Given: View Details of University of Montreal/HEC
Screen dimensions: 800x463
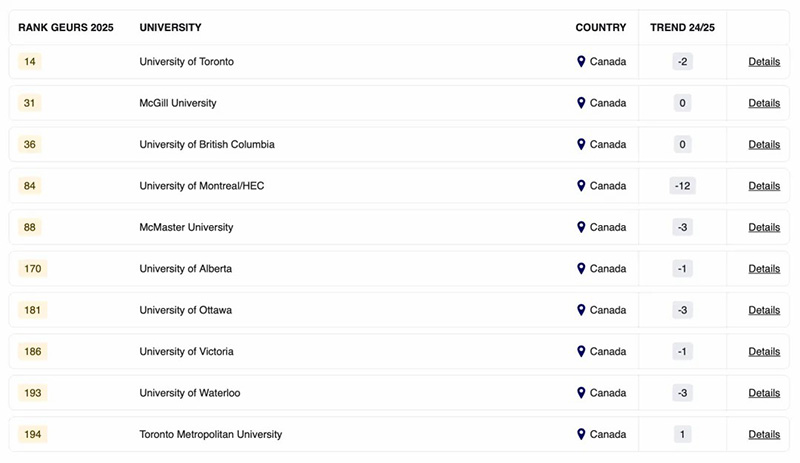Looking at the screenshot, I should coord(764,186).
